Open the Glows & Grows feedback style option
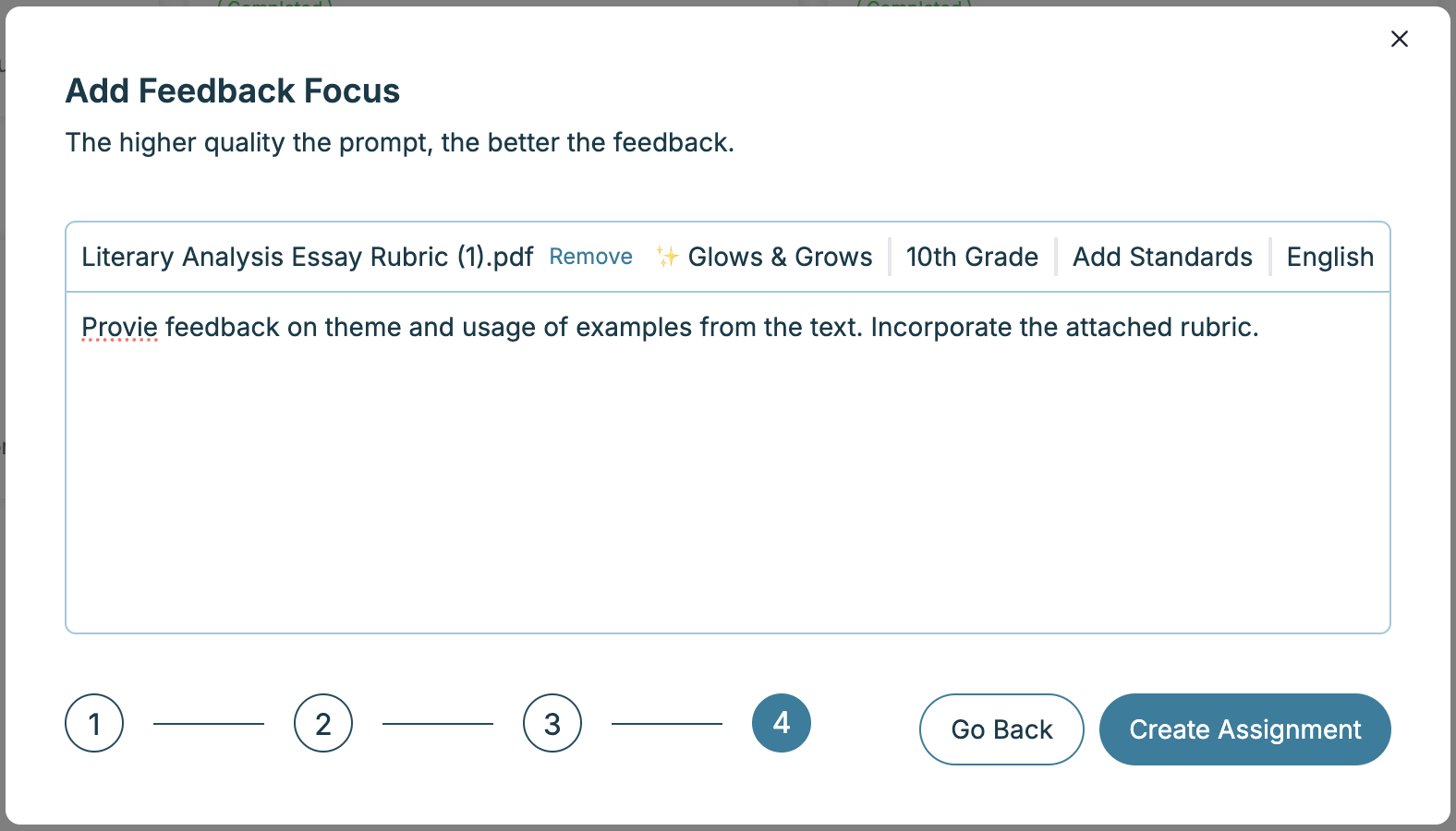The image size is (1456, 831). tap(780, 257)
